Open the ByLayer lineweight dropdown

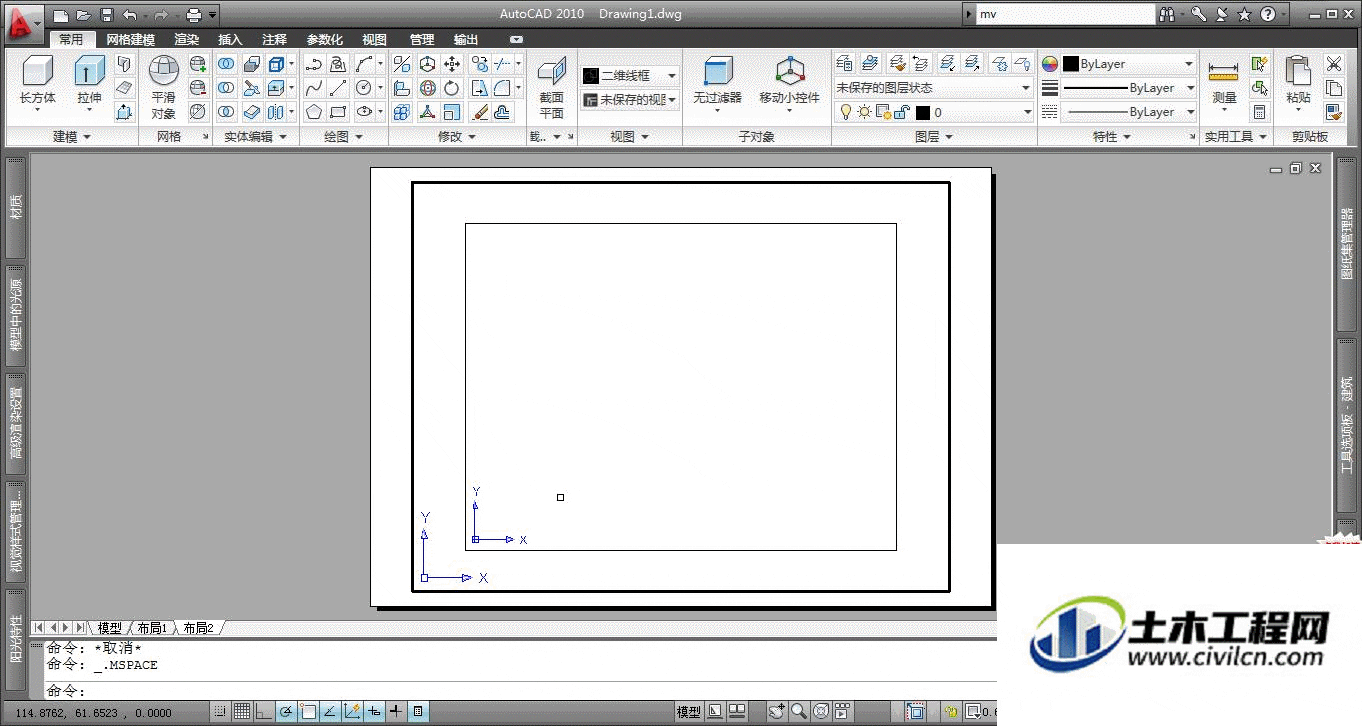click(1129, 88)
